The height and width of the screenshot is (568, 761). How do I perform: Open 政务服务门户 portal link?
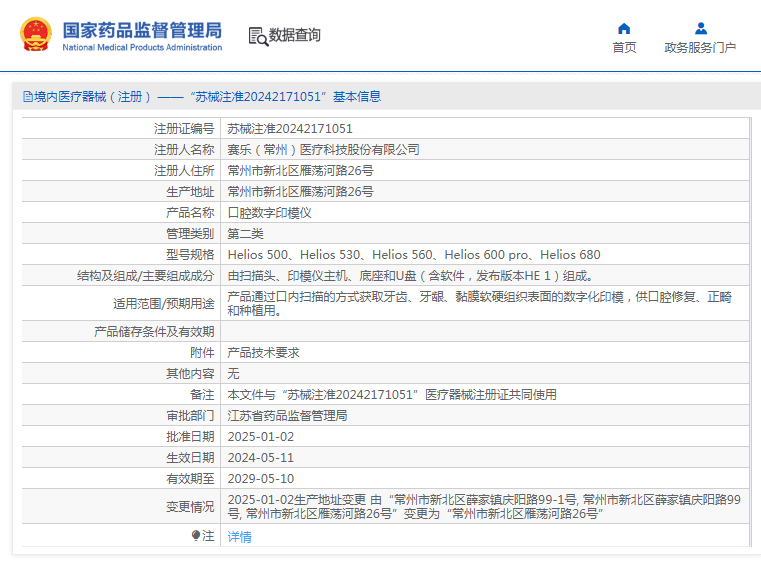[700, 48]
